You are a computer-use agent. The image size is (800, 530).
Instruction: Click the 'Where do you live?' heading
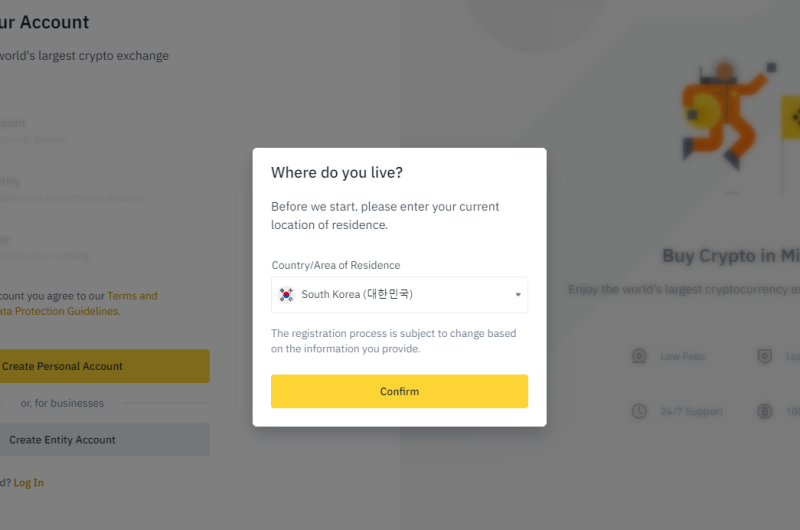pos(337,173)
